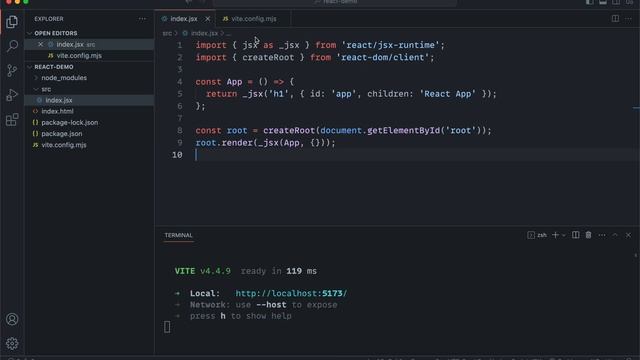640x360 pixels.
Task: Click the src breadcrumb segment
Action: pyautogui.click(x=167, y=33)
